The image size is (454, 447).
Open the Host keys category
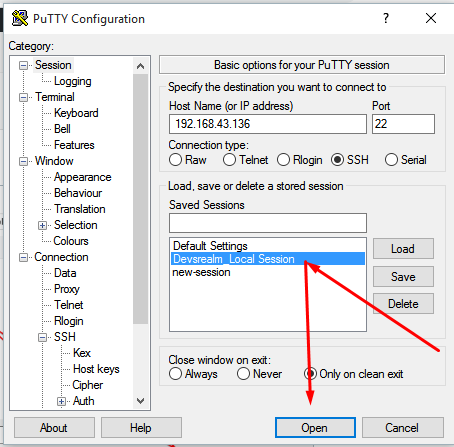click(x=96, y=369)
